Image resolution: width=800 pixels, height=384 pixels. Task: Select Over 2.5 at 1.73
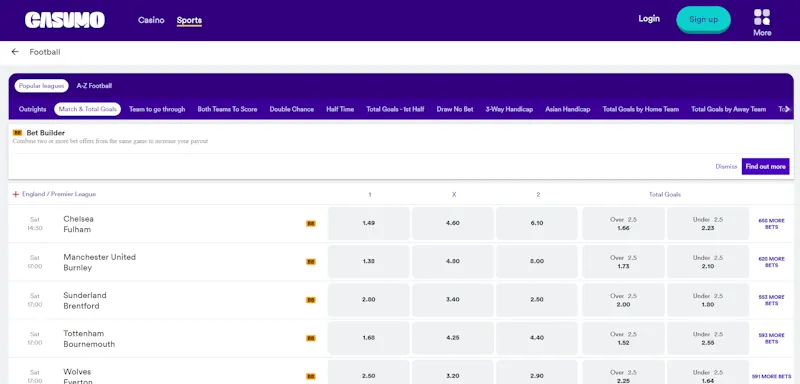point(623,262)
